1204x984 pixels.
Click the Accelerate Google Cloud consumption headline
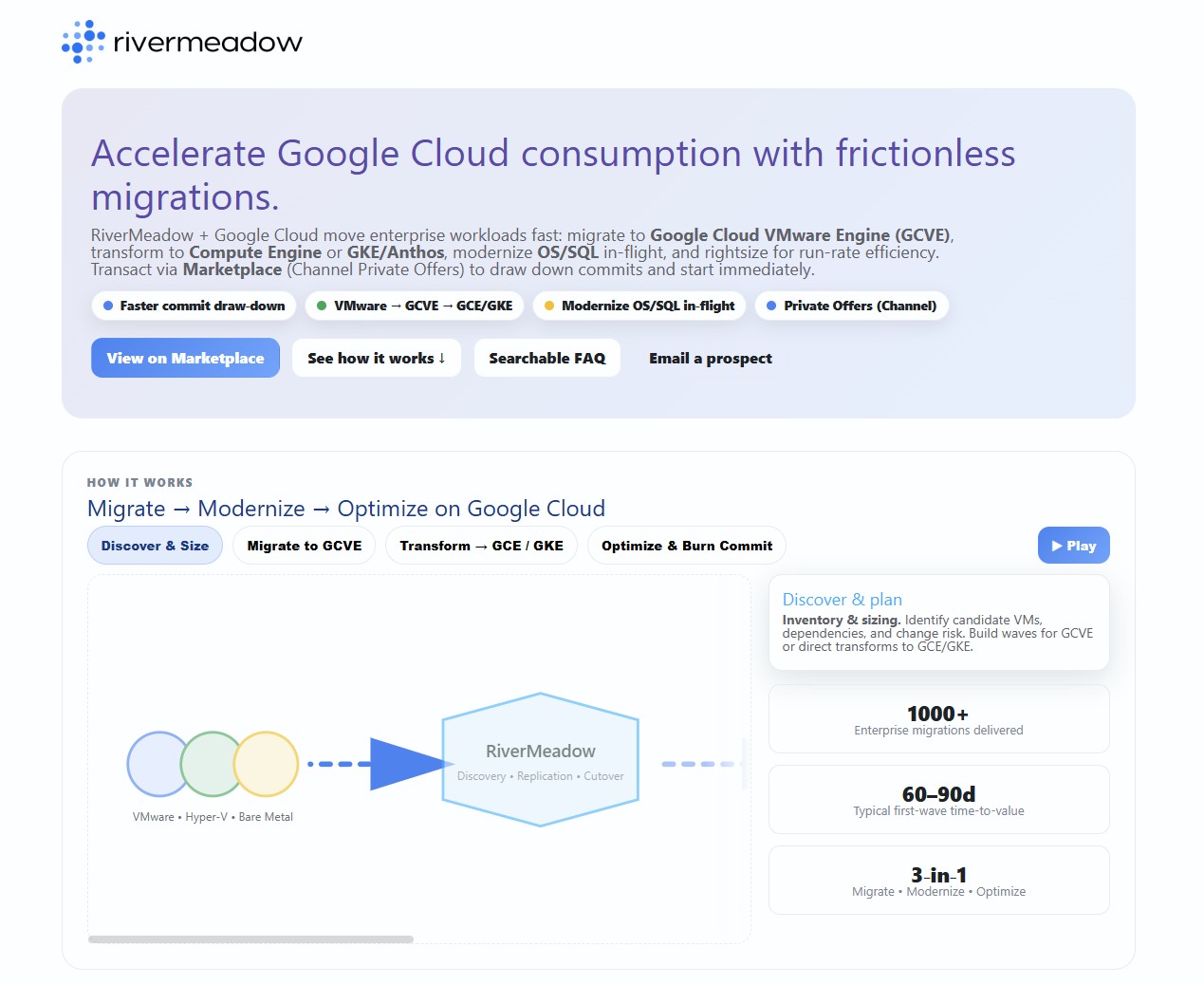pyautogui.click(x=553, y=175)
